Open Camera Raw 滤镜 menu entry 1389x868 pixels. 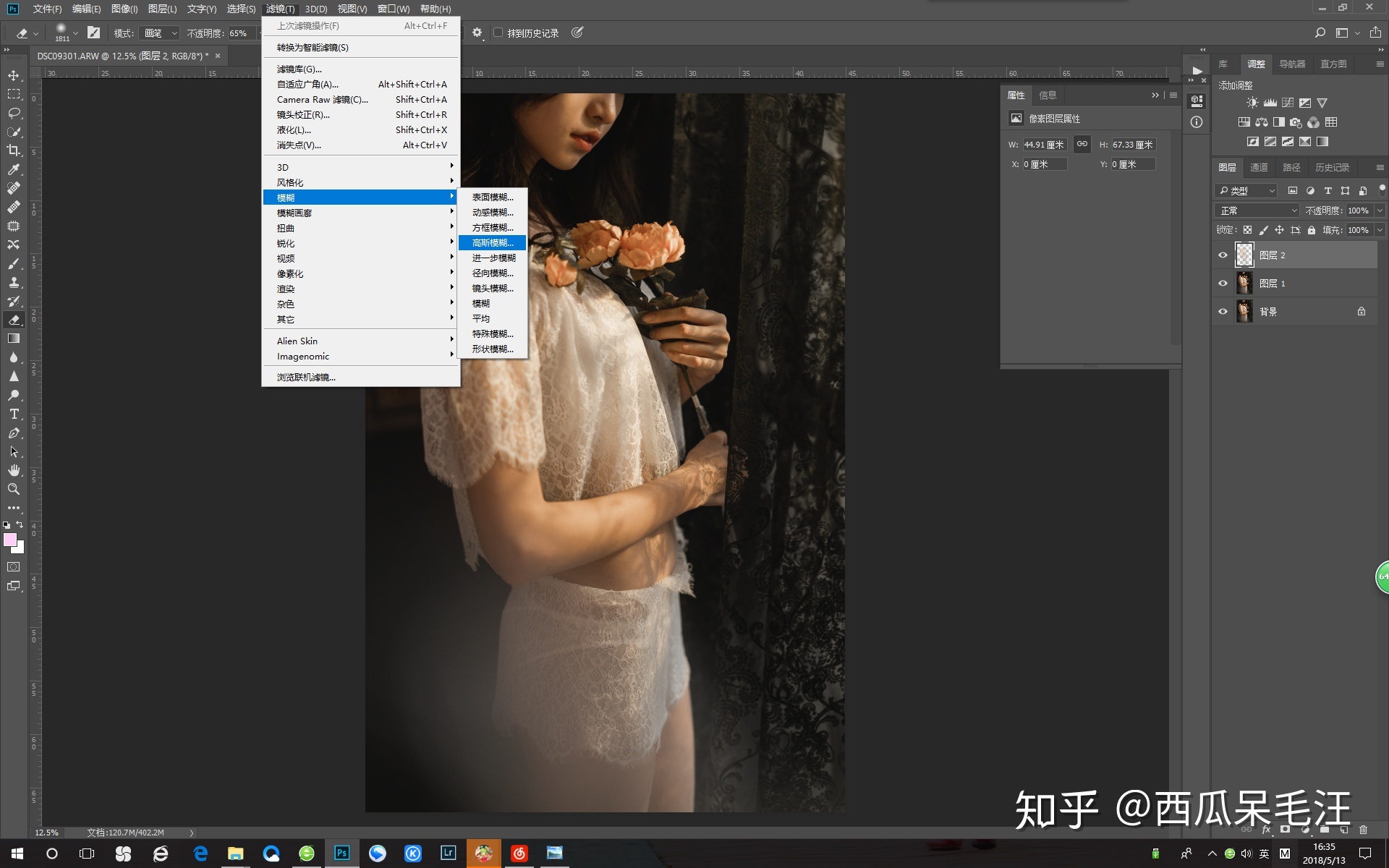pos(360,100)
